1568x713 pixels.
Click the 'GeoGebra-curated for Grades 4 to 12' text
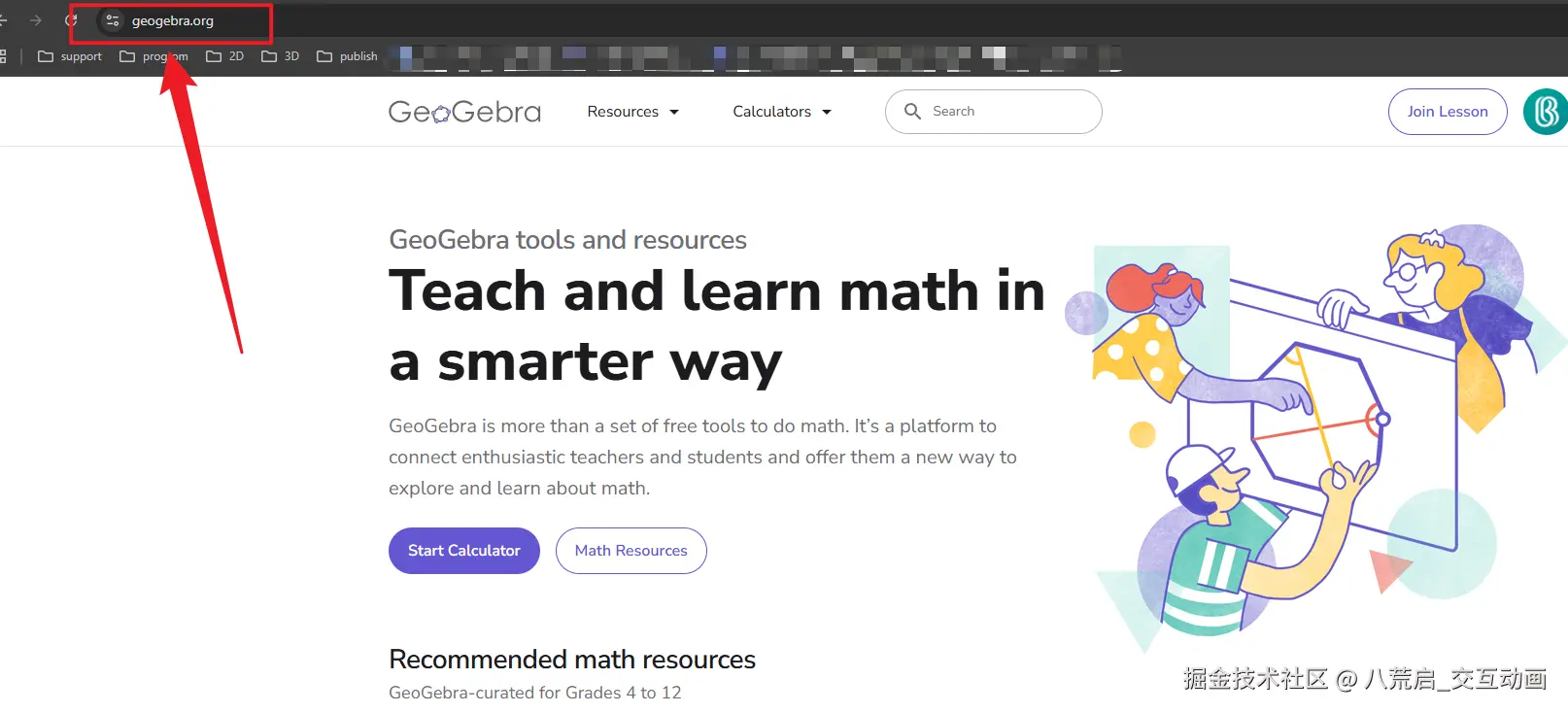(x=535, y=693)
